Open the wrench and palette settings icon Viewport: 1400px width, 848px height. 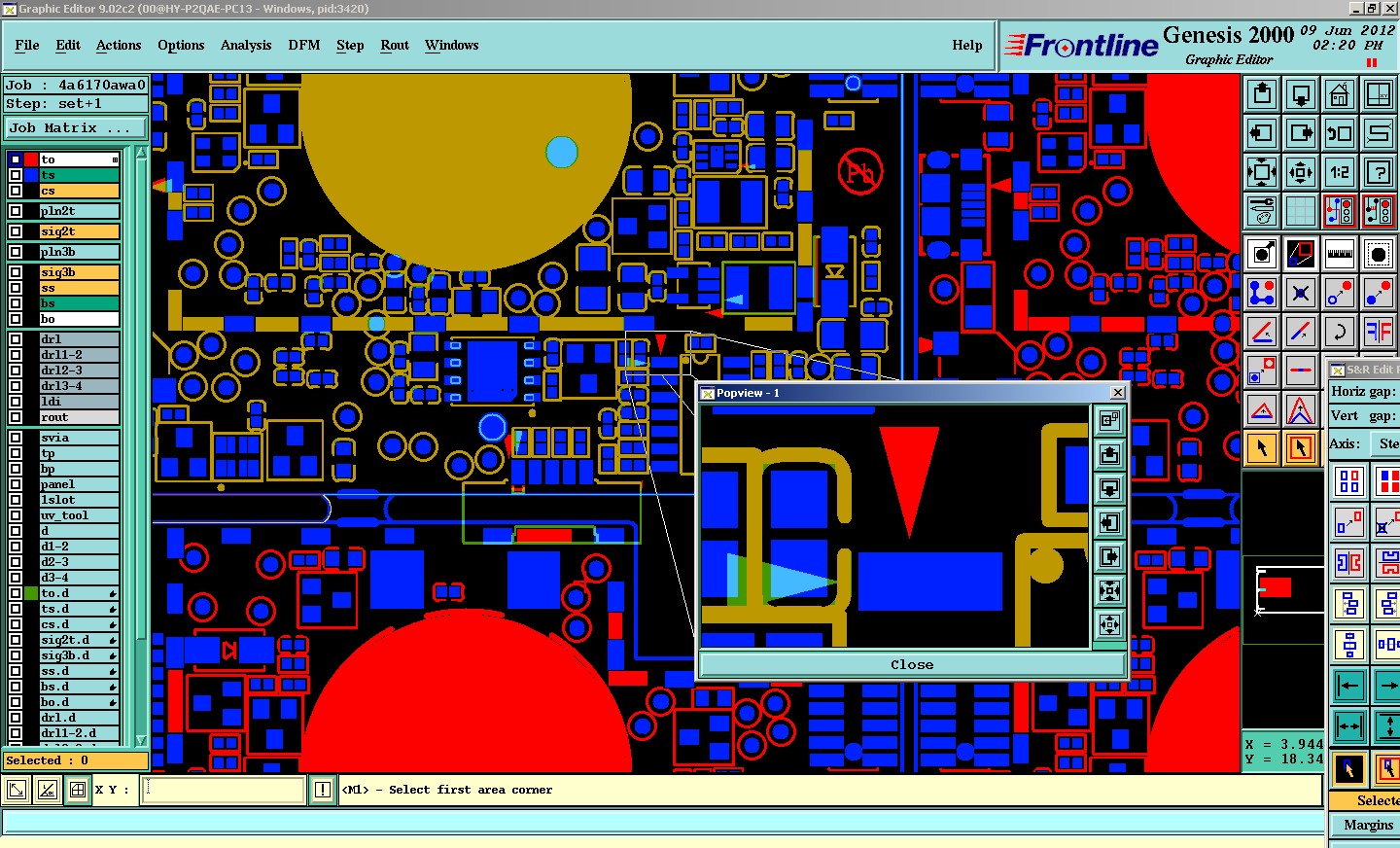[1262, 211]
